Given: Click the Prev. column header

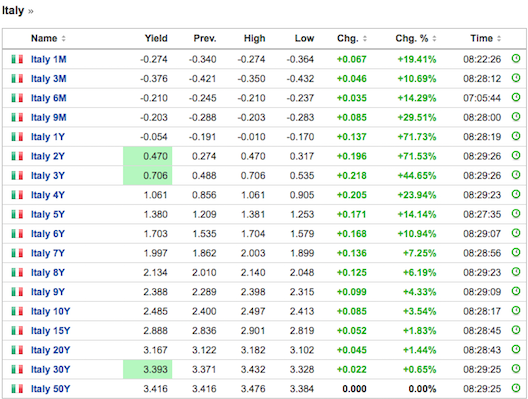Looking at the screenshot, I should (x=205, y=38).
